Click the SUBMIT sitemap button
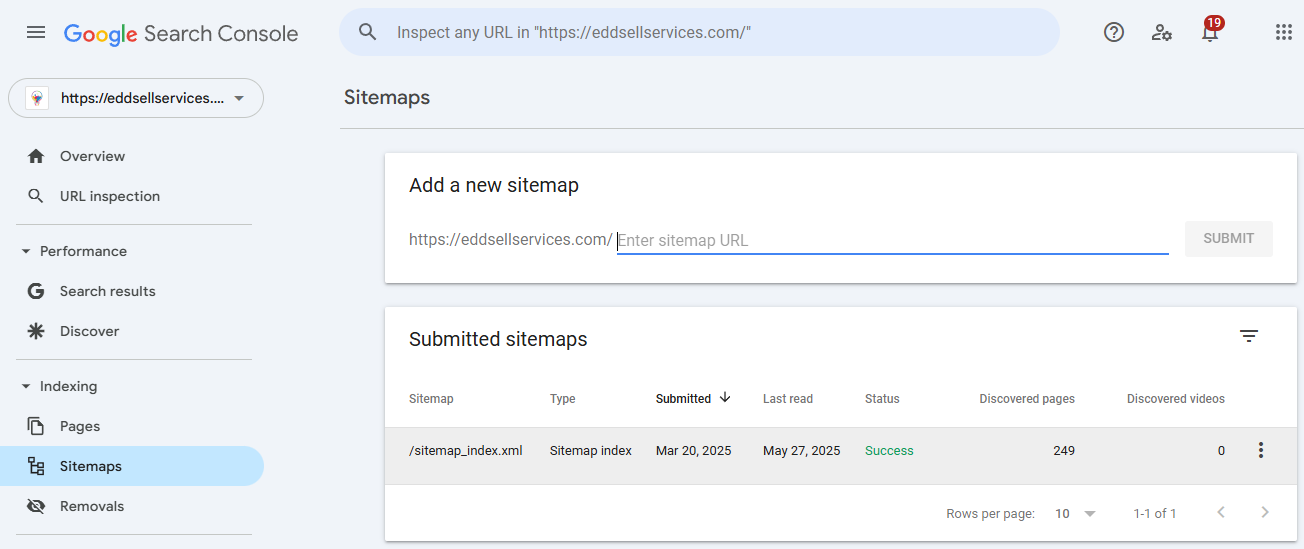 pos(1229,238)
